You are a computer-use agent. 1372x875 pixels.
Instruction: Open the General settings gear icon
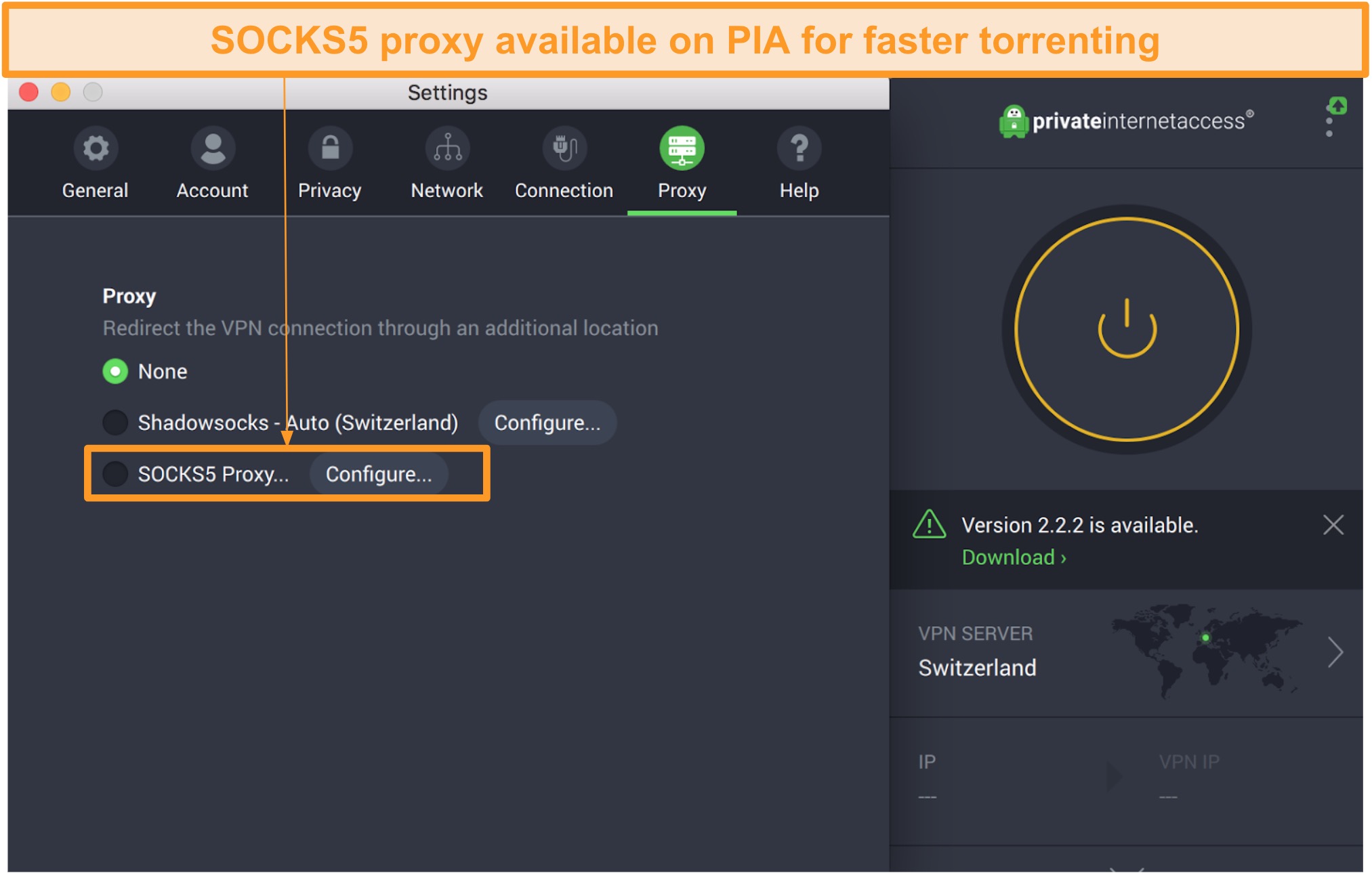click(x=96, y=148)
